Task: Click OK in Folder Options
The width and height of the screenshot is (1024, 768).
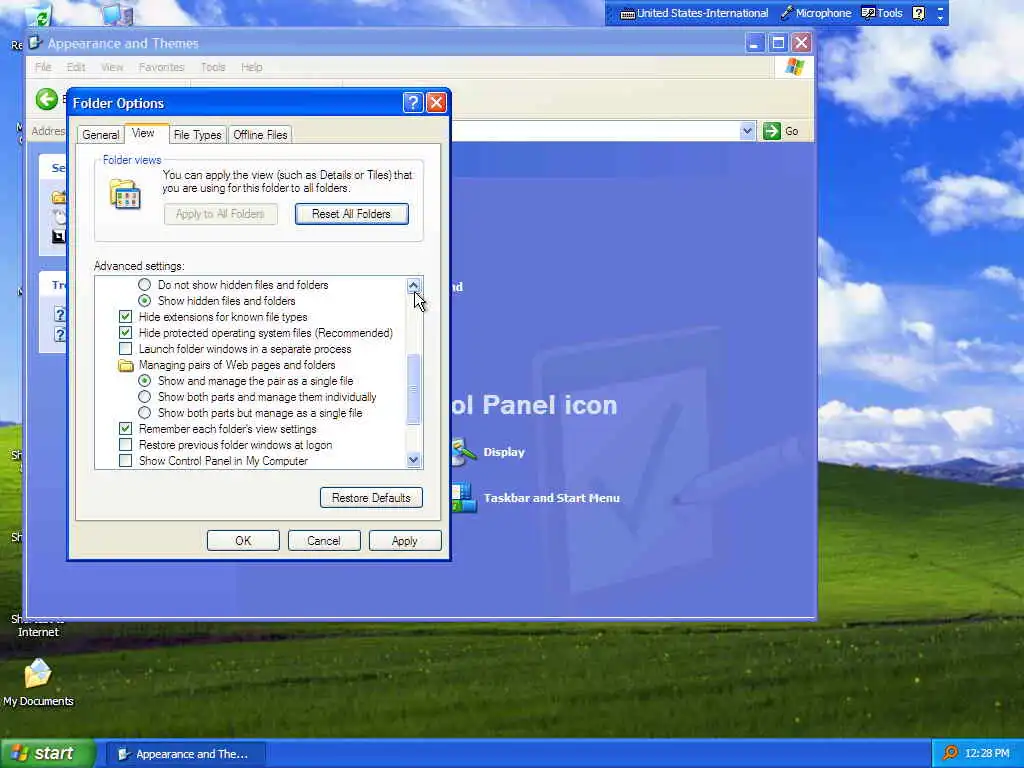Action: click(243, 541)
